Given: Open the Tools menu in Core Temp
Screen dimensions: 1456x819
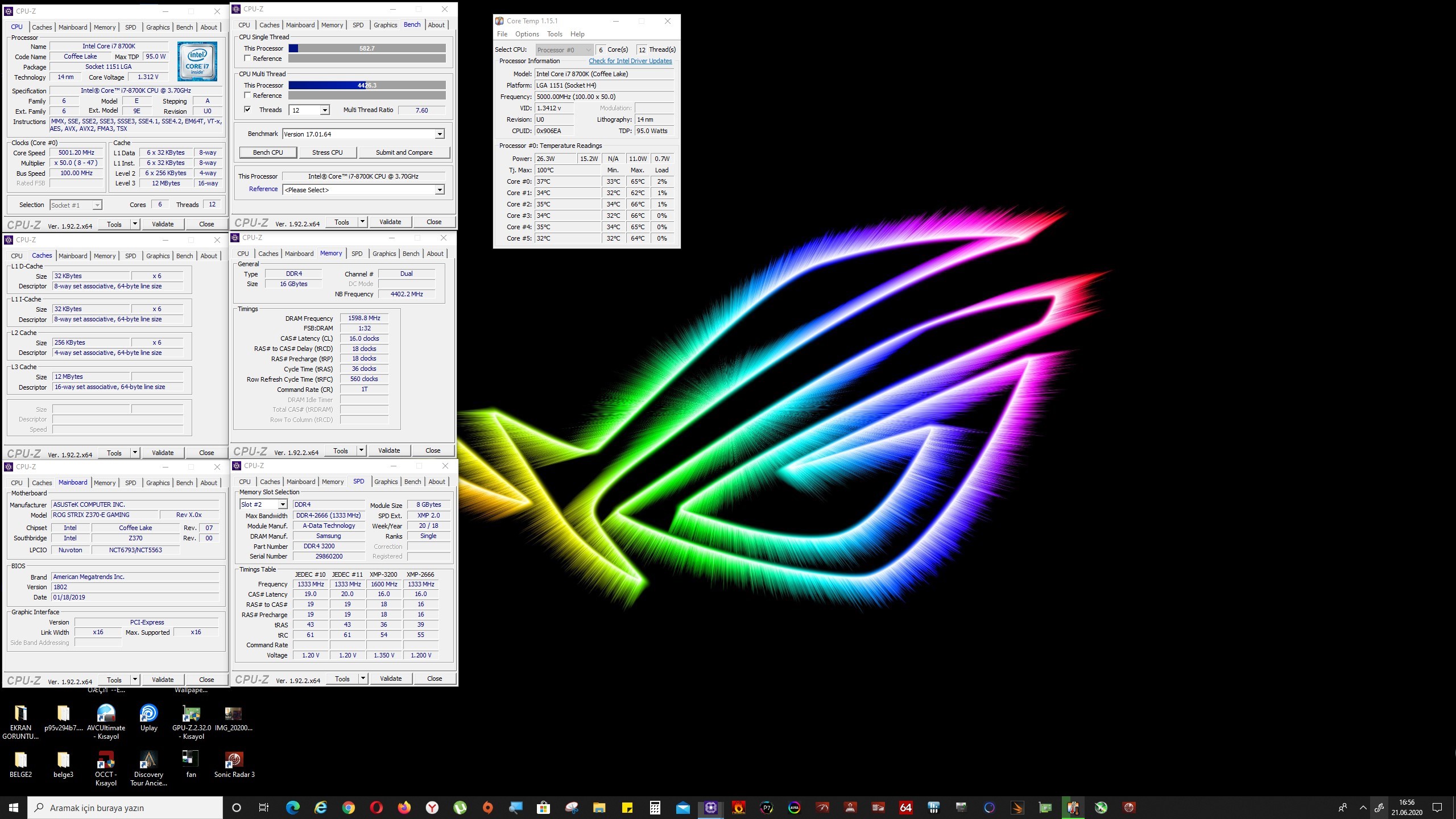Looking at the screenshot, I should (x=555, y=34).
